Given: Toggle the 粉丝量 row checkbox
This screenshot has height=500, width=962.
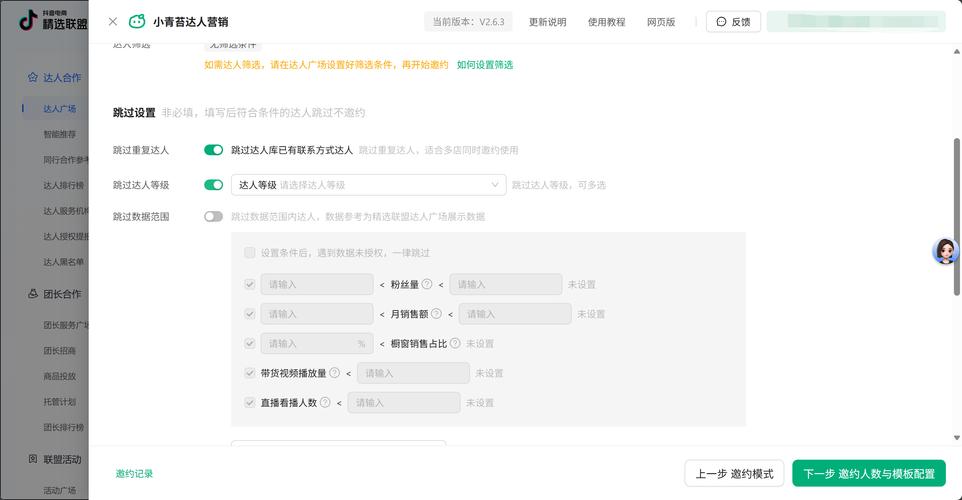Looking at the screenshot, I should 250,284.
